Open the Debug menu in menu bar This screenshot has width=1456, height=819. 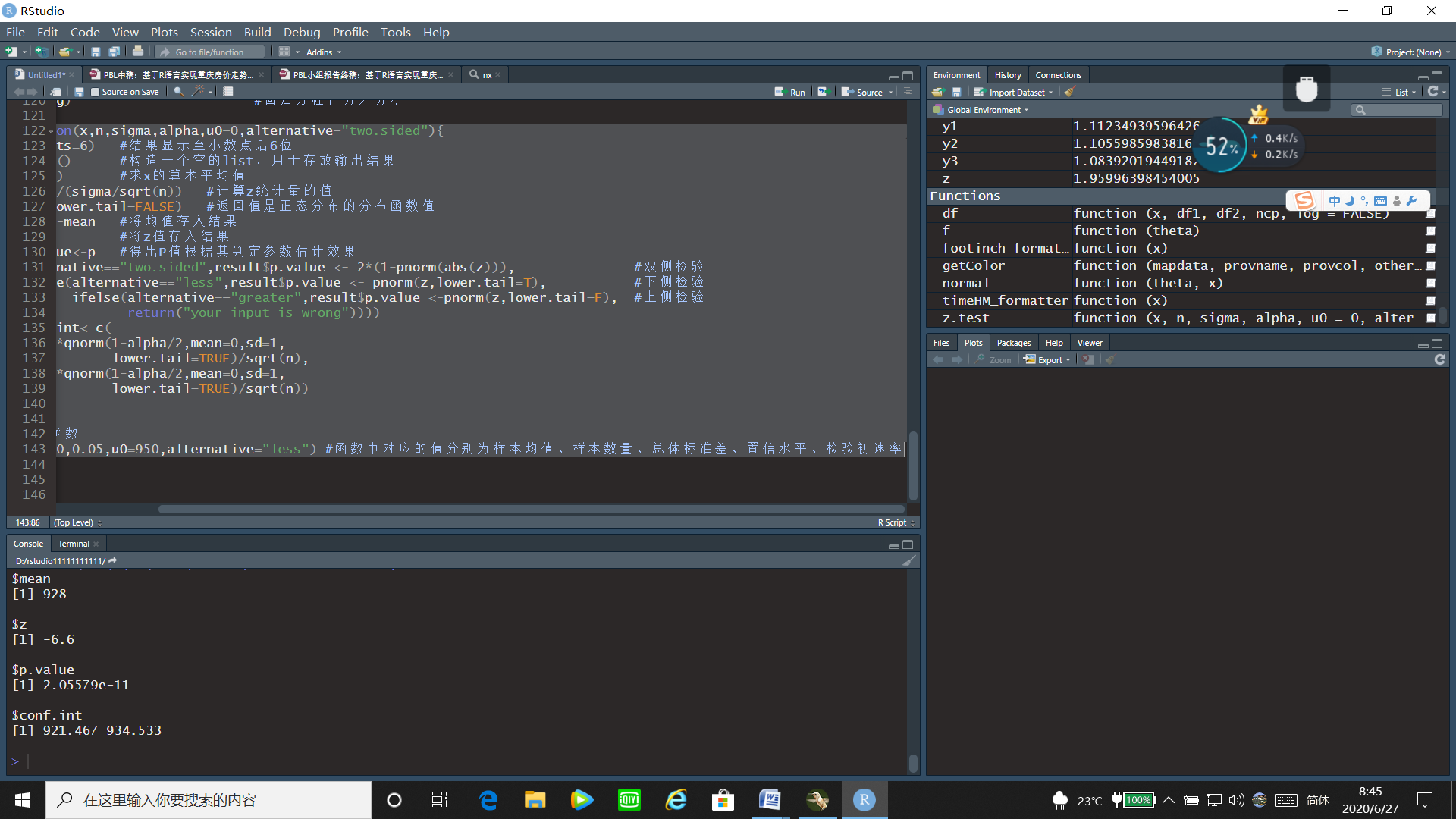pos(300,32)
